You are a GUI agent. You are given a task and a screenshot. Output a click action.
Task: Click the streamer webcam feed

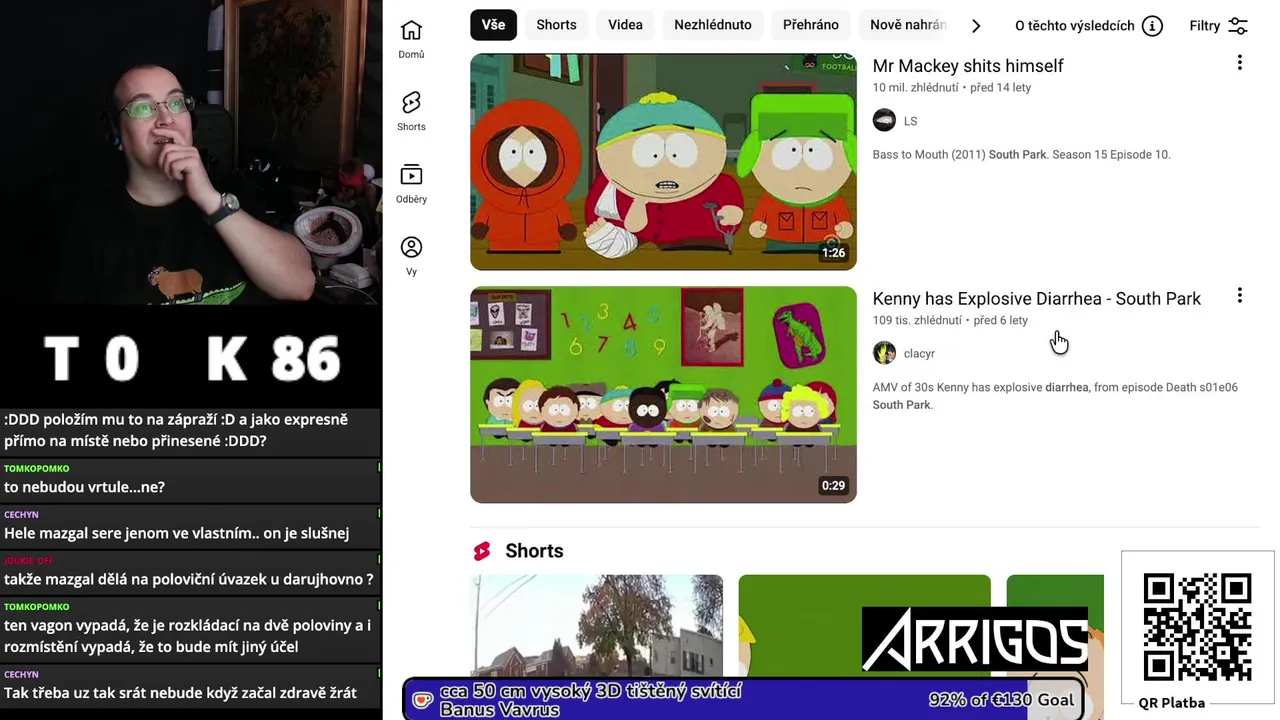[191, 152]
